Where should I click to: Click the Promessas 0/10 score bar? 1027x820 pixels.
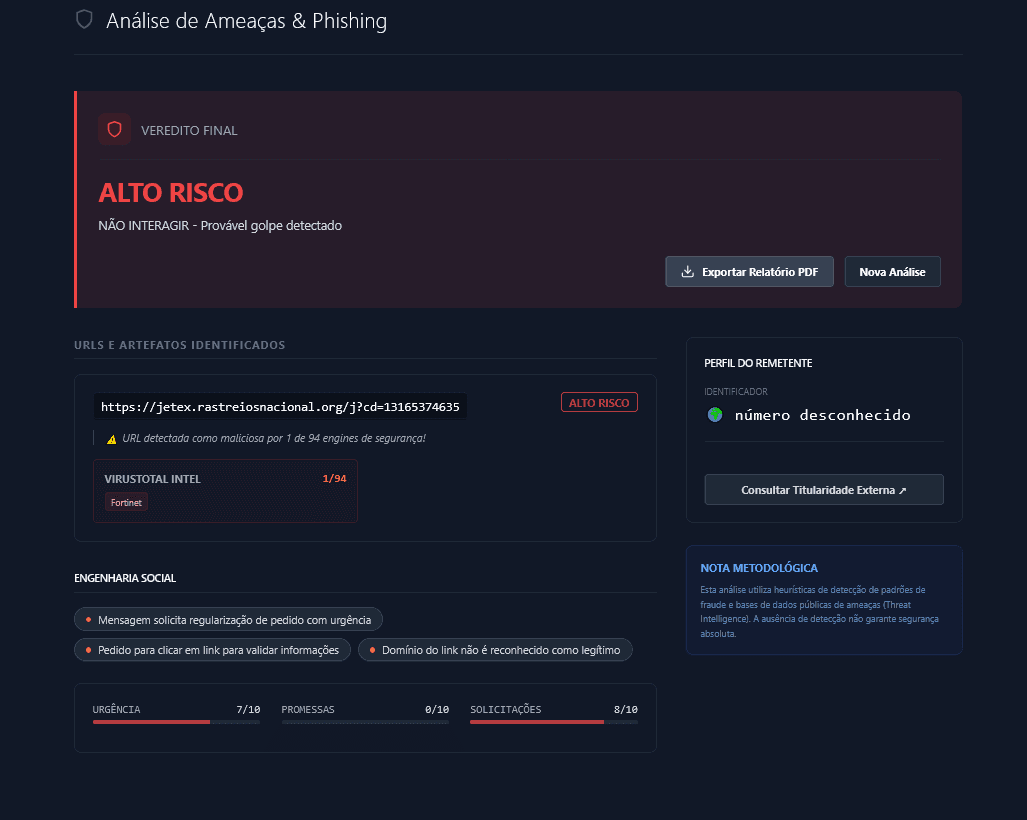(x=365, y=721)
